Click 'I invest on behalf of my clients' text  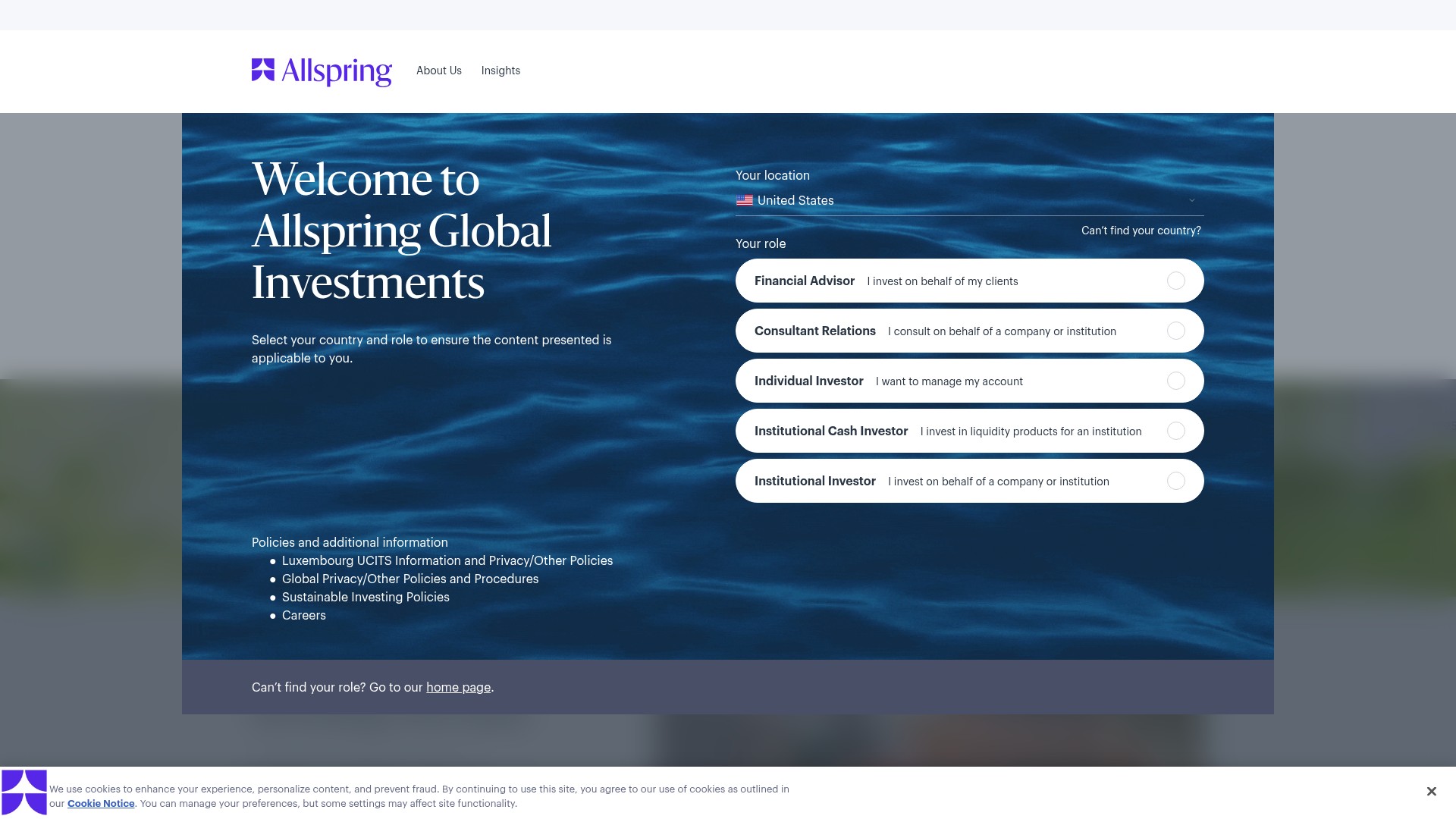coord(943,281)
